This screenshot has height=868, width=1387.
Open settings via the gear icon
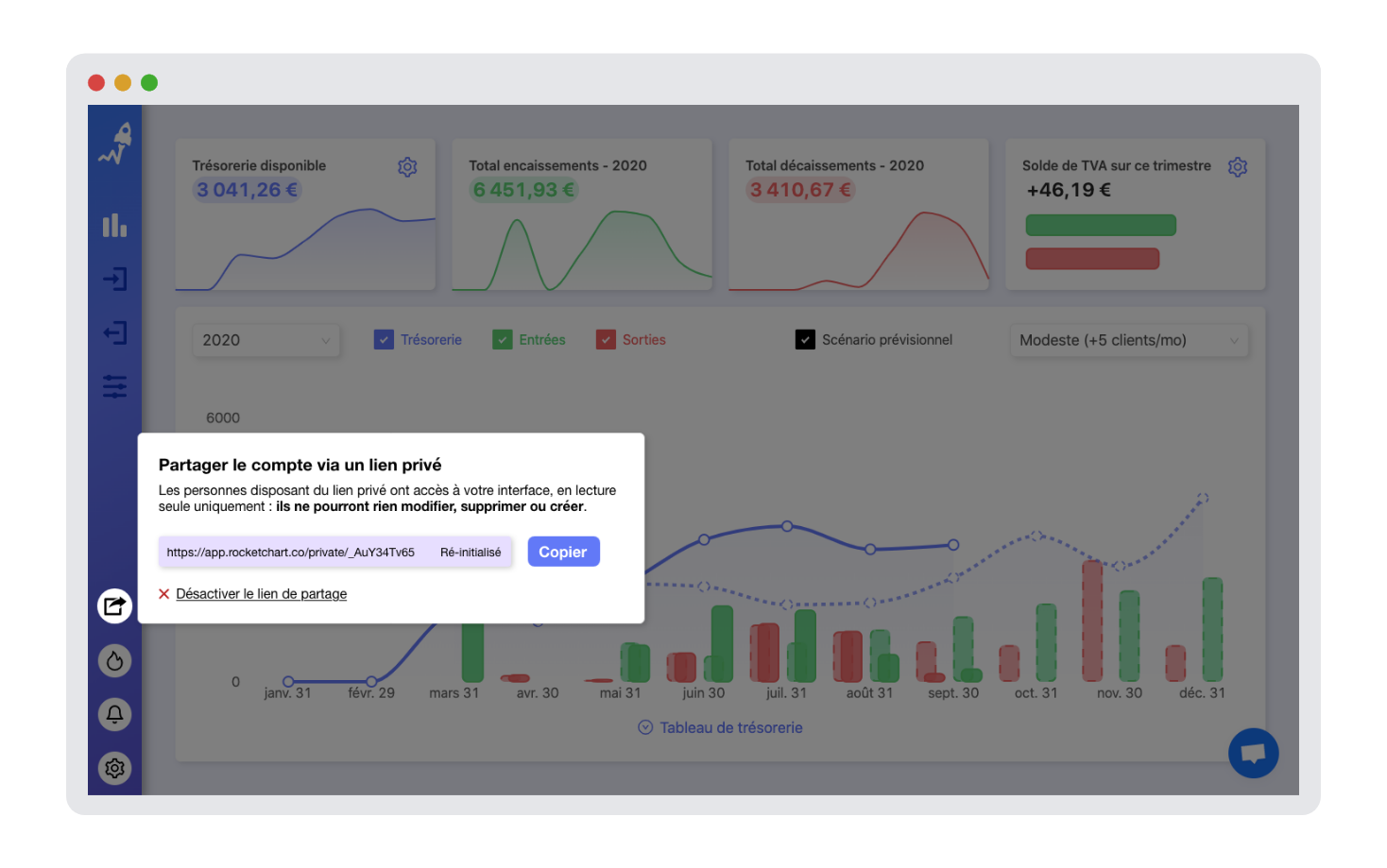(114, 768)
